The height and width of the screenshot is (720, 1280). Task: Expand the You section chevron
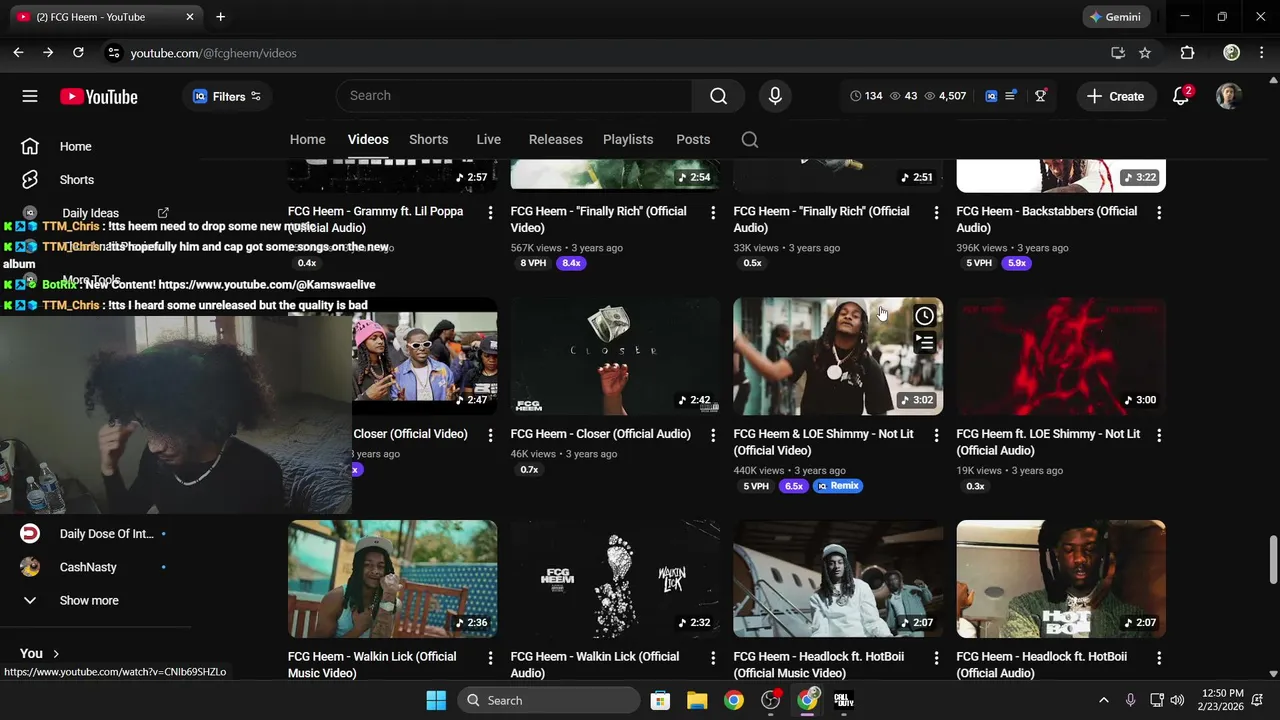pyautogui.click(x=56, y=653)
